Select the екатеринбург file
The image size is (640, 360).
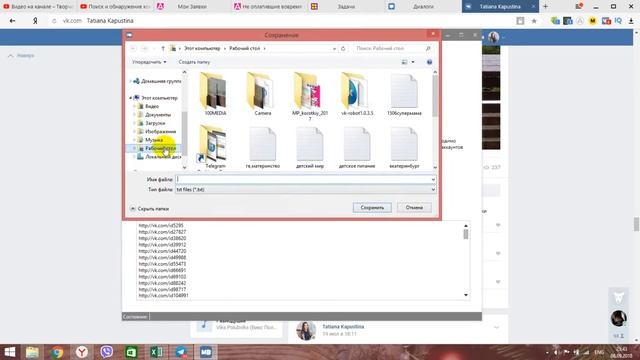coord(404,148)
